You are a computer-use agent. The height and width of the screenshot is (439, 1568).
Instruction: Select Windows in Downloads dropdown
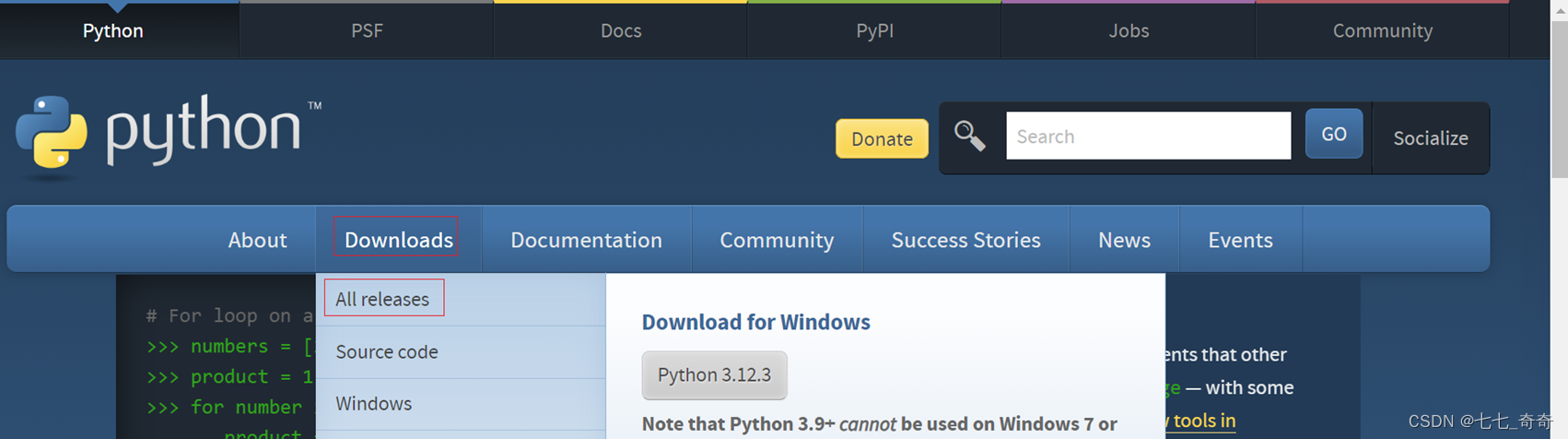click(461, 403)
